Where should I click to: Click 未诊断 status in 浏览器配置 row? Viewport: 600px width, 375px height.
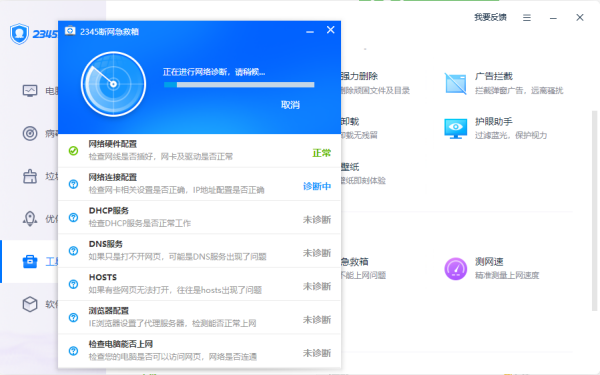pyautogui.click(x=317, y=320)
